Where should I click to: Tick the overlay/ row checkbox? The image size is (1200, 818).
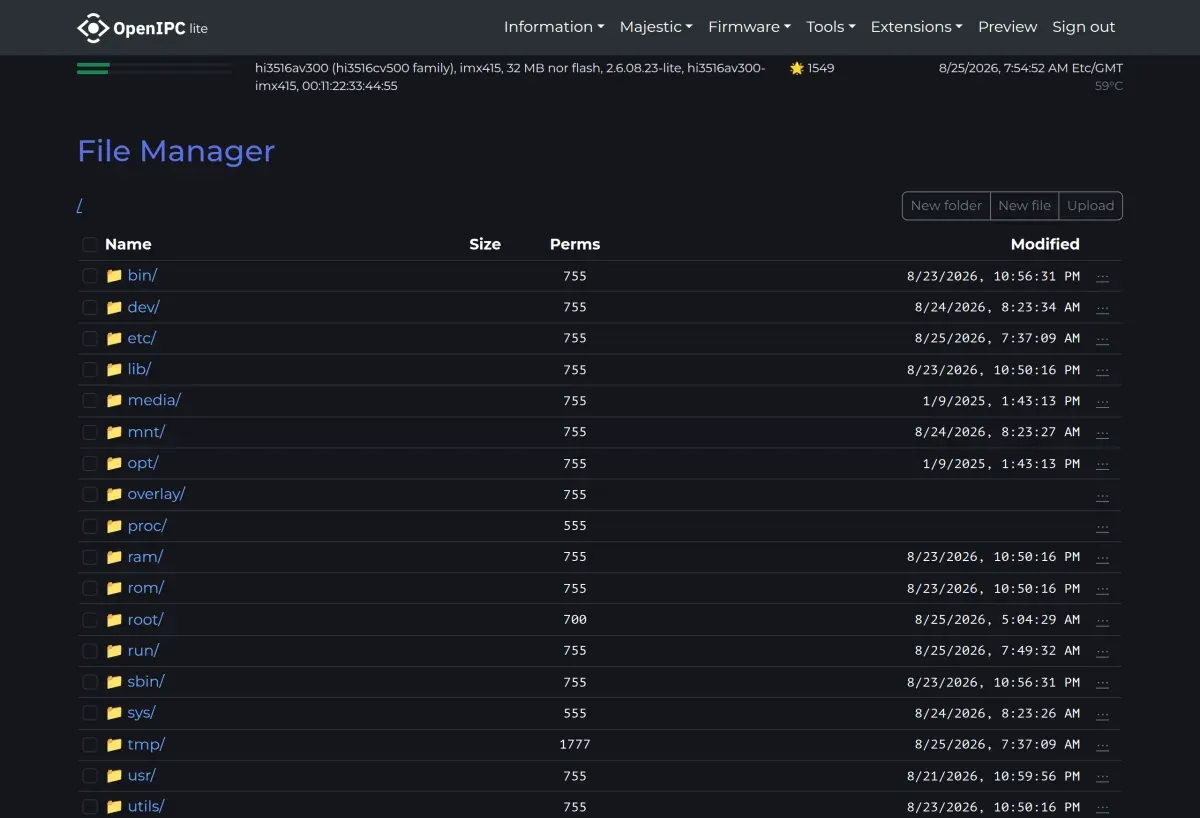click(90, 494)
